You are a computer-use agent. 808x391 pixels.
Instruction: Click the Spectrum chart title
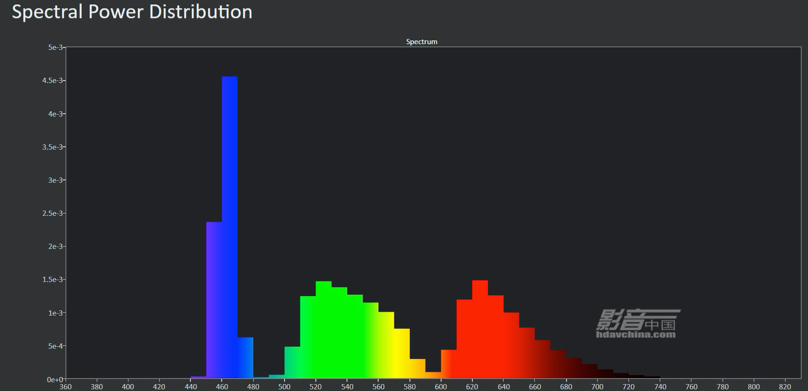[x=422, y=42]
